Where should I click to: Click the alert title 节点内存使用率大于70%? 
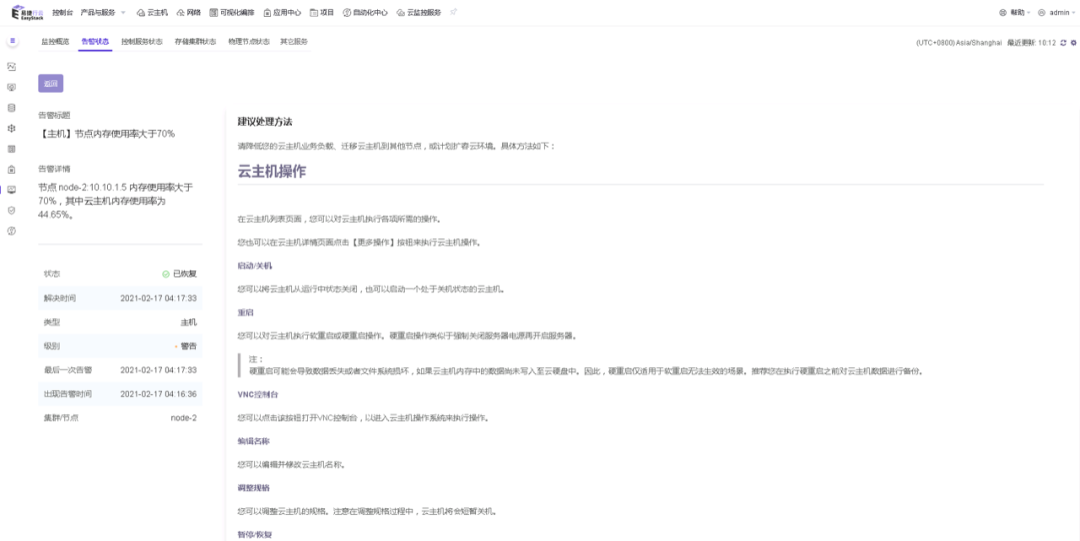click(107, 134)
